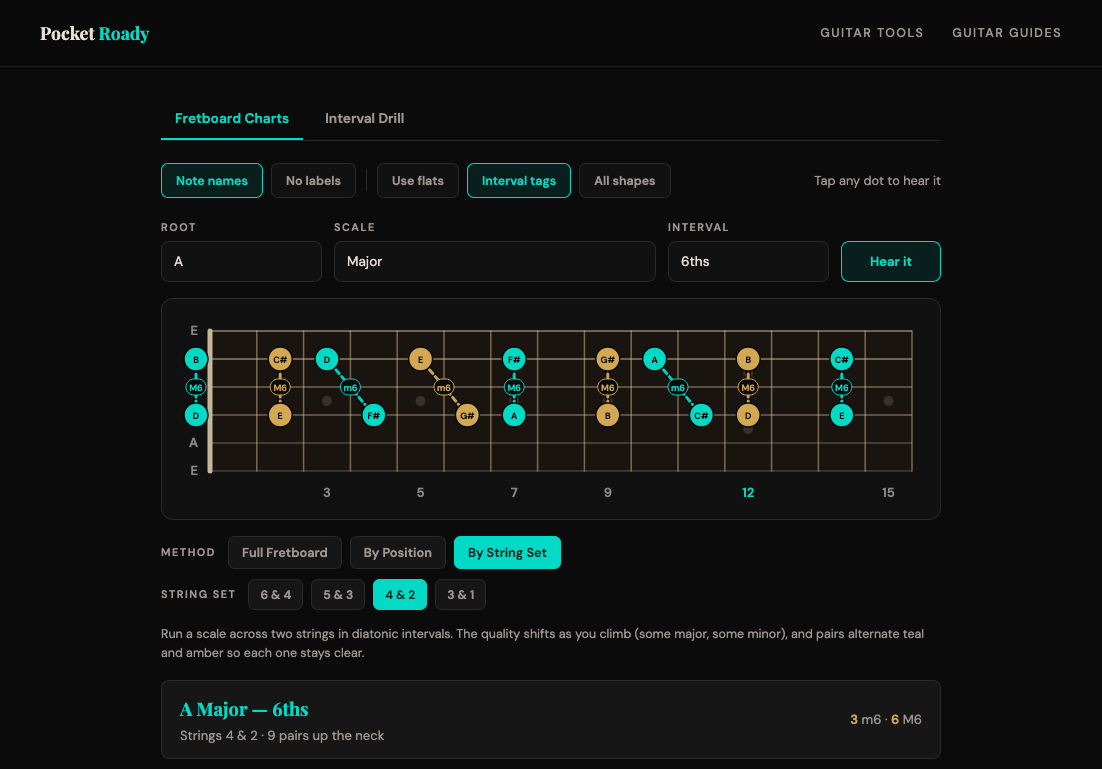1102x769 pixels.
Task: Tap the amber E dot at fret 2
Action: [280, 415]
